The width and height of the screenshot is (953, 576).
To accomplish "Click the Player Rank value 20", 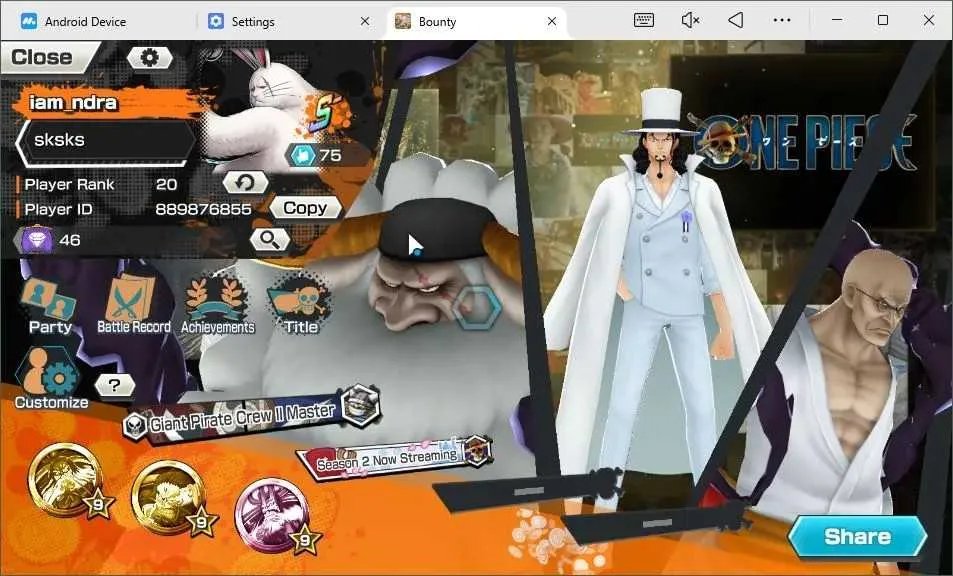I will click(x=167, y=184).
